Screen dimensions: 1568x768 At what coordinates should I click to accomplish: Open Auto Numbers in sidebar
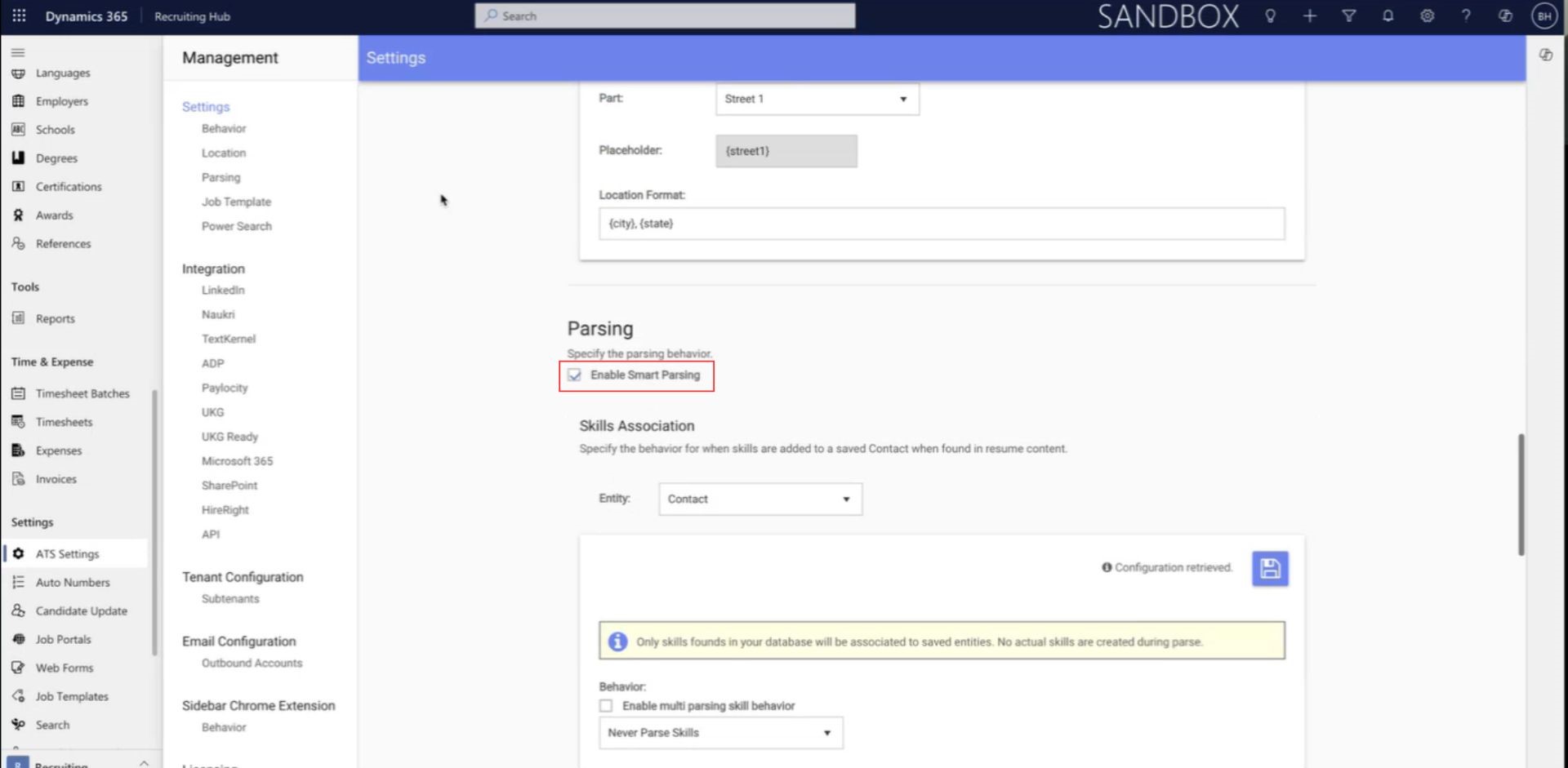pyautogui.click(x=72, y=583)
